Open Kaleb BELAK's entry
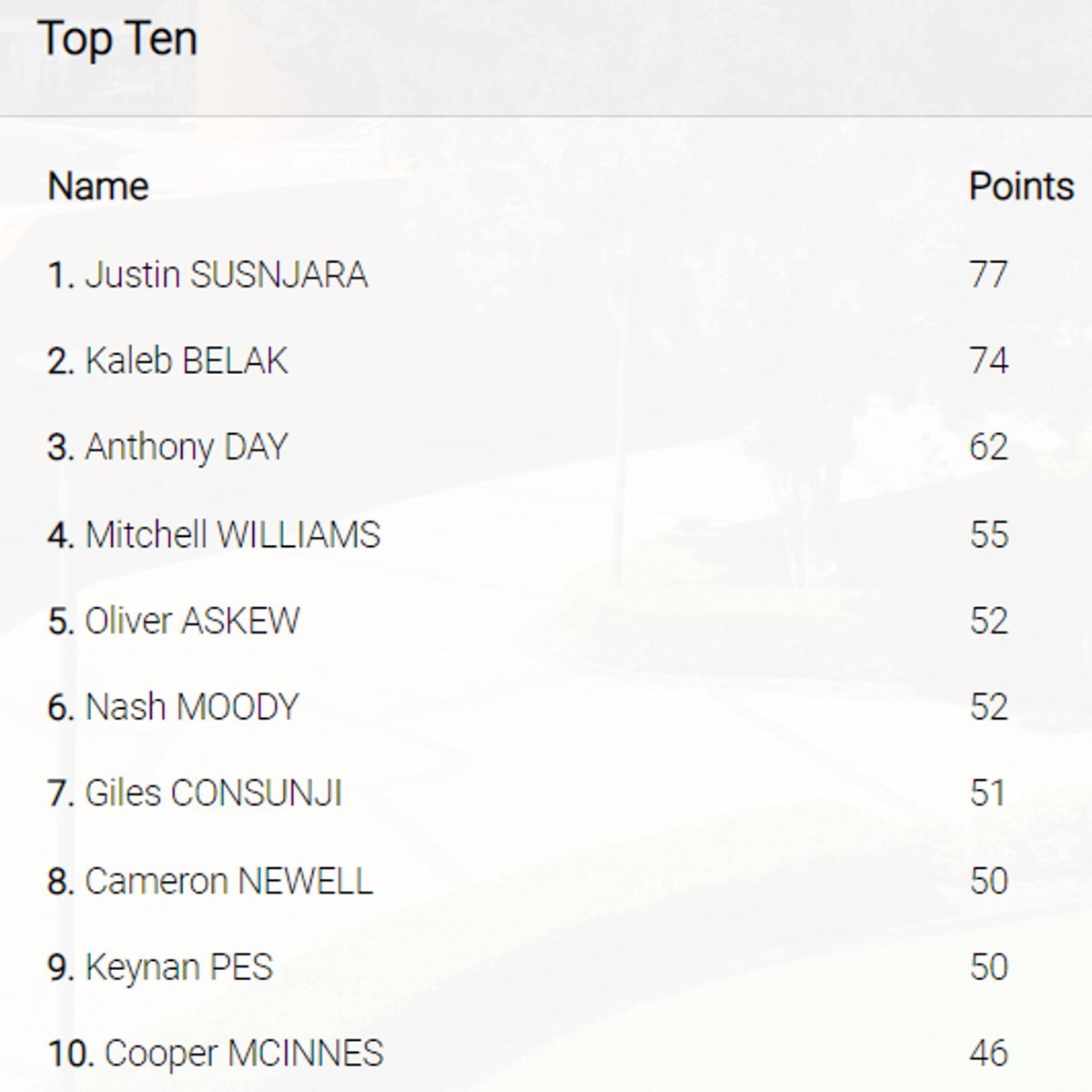Viewport: 1092px width, 1092px height. (x=187, y=361)
